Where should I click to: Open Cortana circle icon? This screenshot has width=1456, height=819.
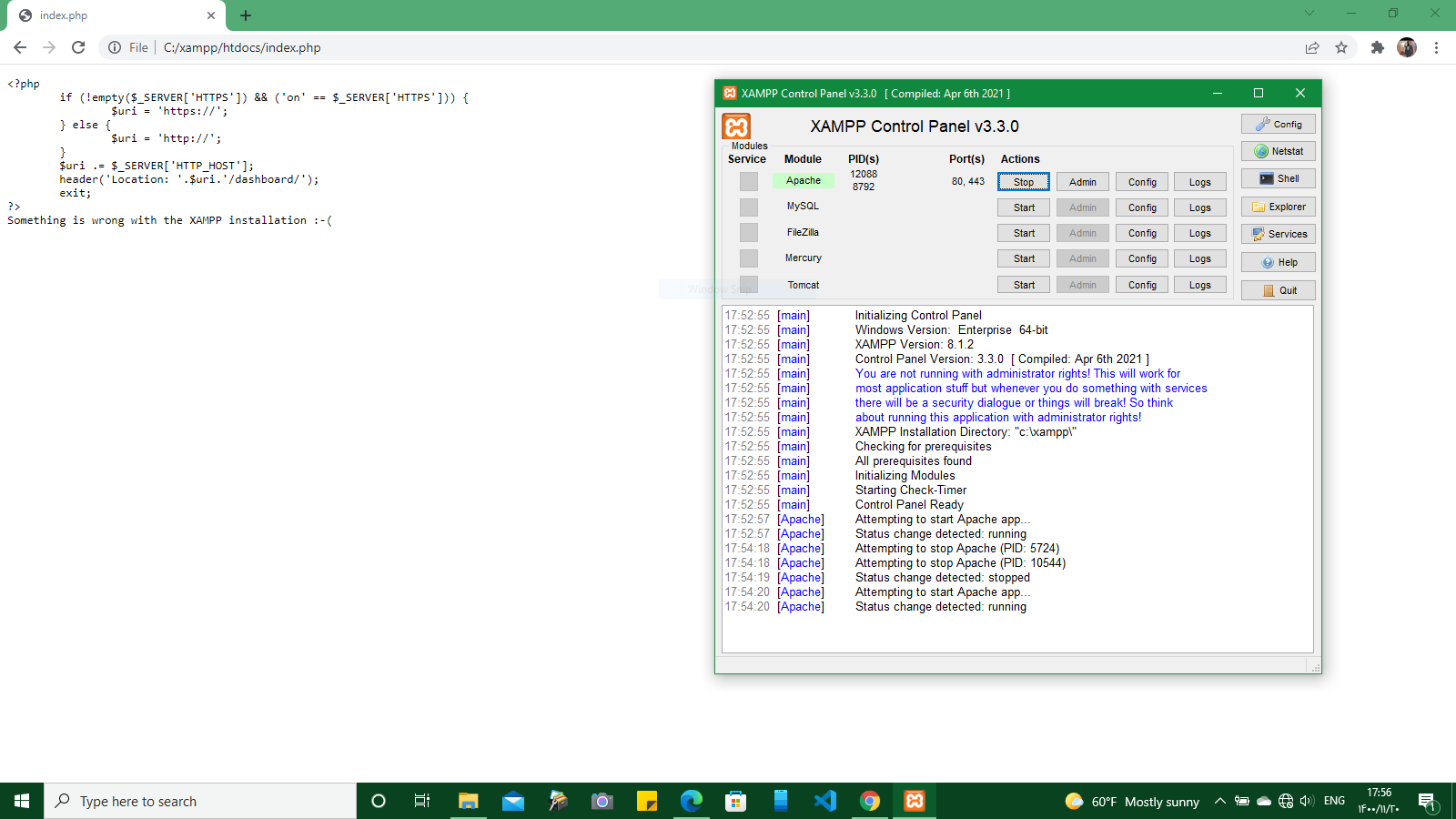point(379,801)
